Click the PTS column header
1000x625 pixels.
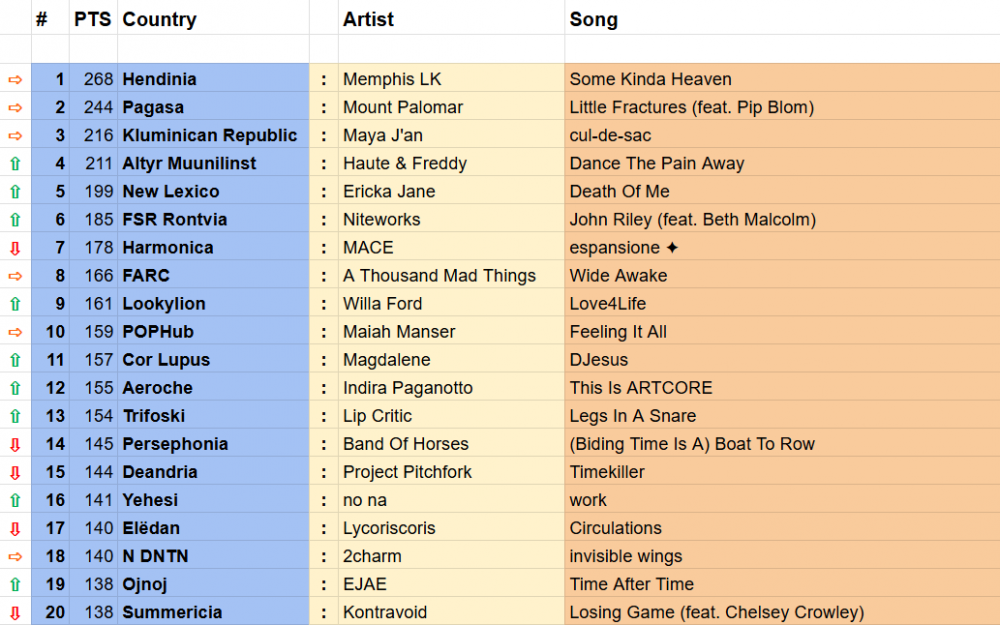coord(92,19)
